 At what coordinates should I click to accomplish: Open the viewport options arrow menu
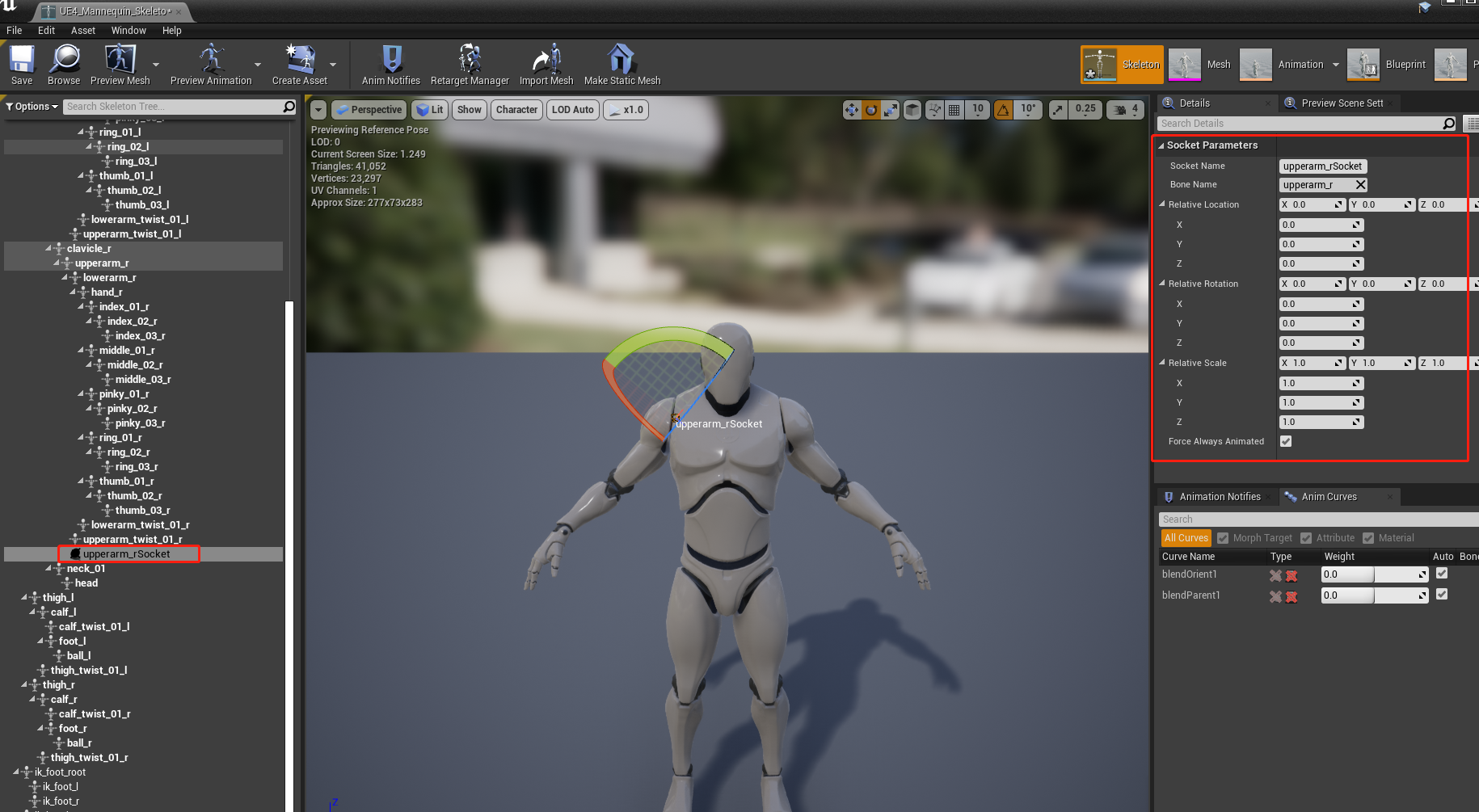[x=318, y=110]
